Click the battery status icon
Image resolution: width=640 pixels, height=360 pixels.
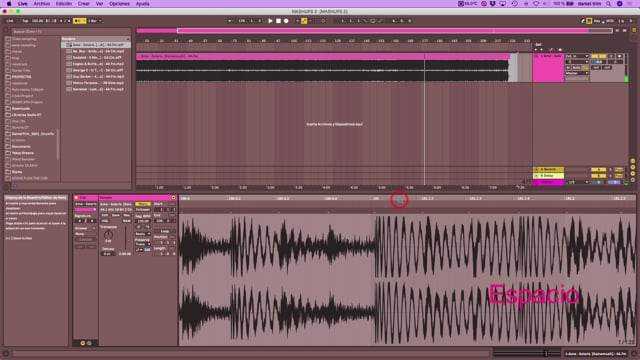click(570, 4)
